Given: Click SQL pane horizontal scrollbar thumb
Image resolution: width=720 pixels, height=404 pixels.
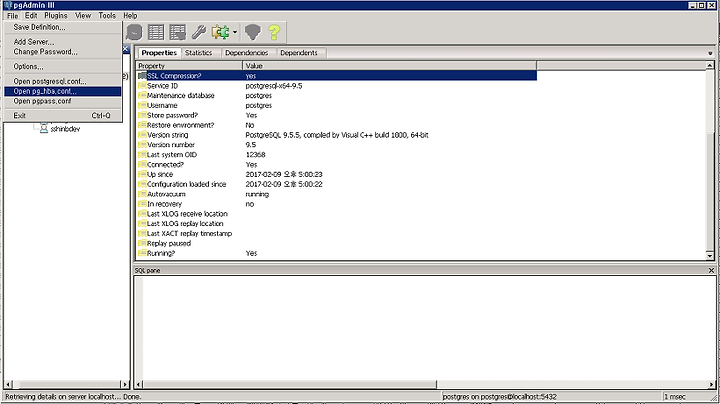Looking at the screenshot, I should pos(290,384).
